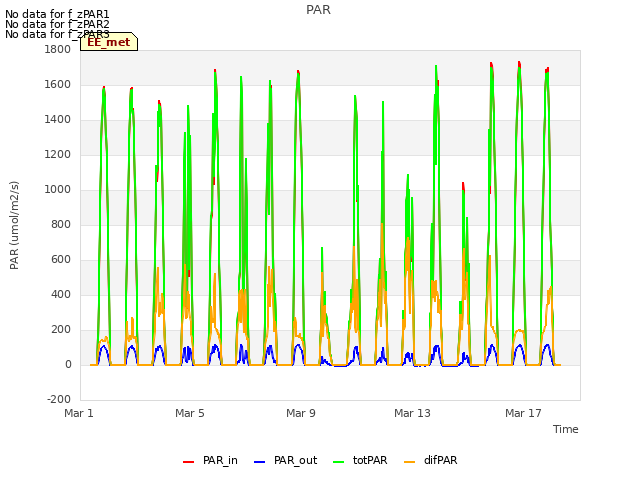Click the orange difPAR legend swatch
The width and height of the screenshot is (640, 480).
click(409, 462)
